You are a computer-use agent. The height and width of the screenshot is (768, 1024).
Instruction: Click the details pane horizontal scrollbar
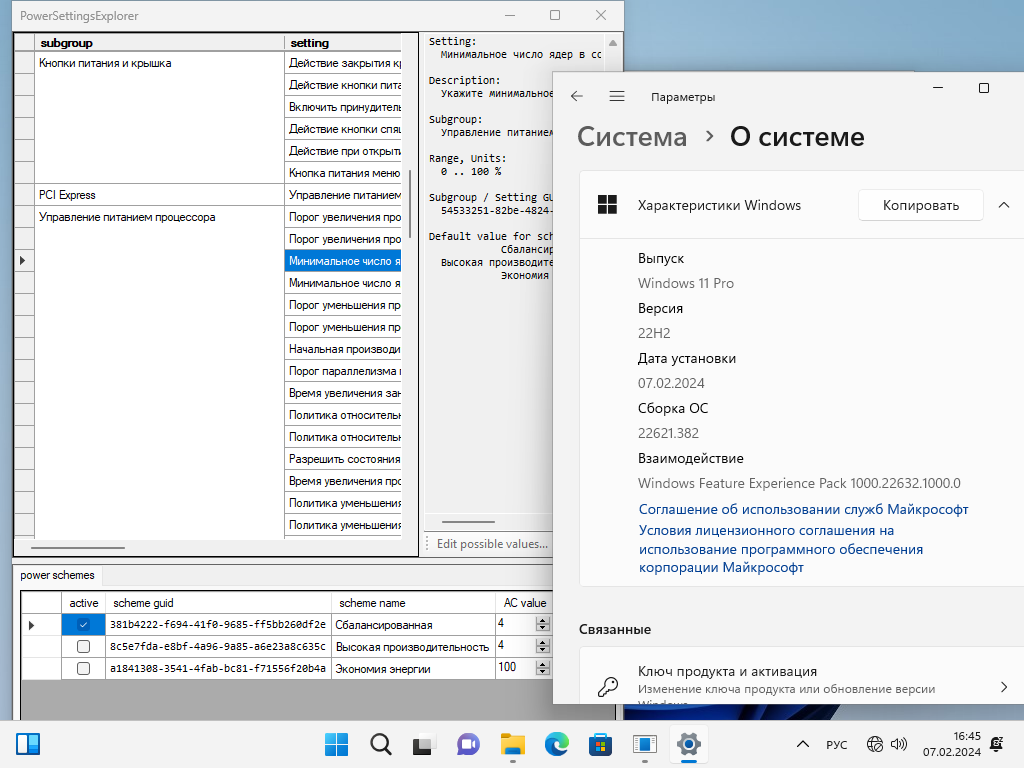coord(468,522)
